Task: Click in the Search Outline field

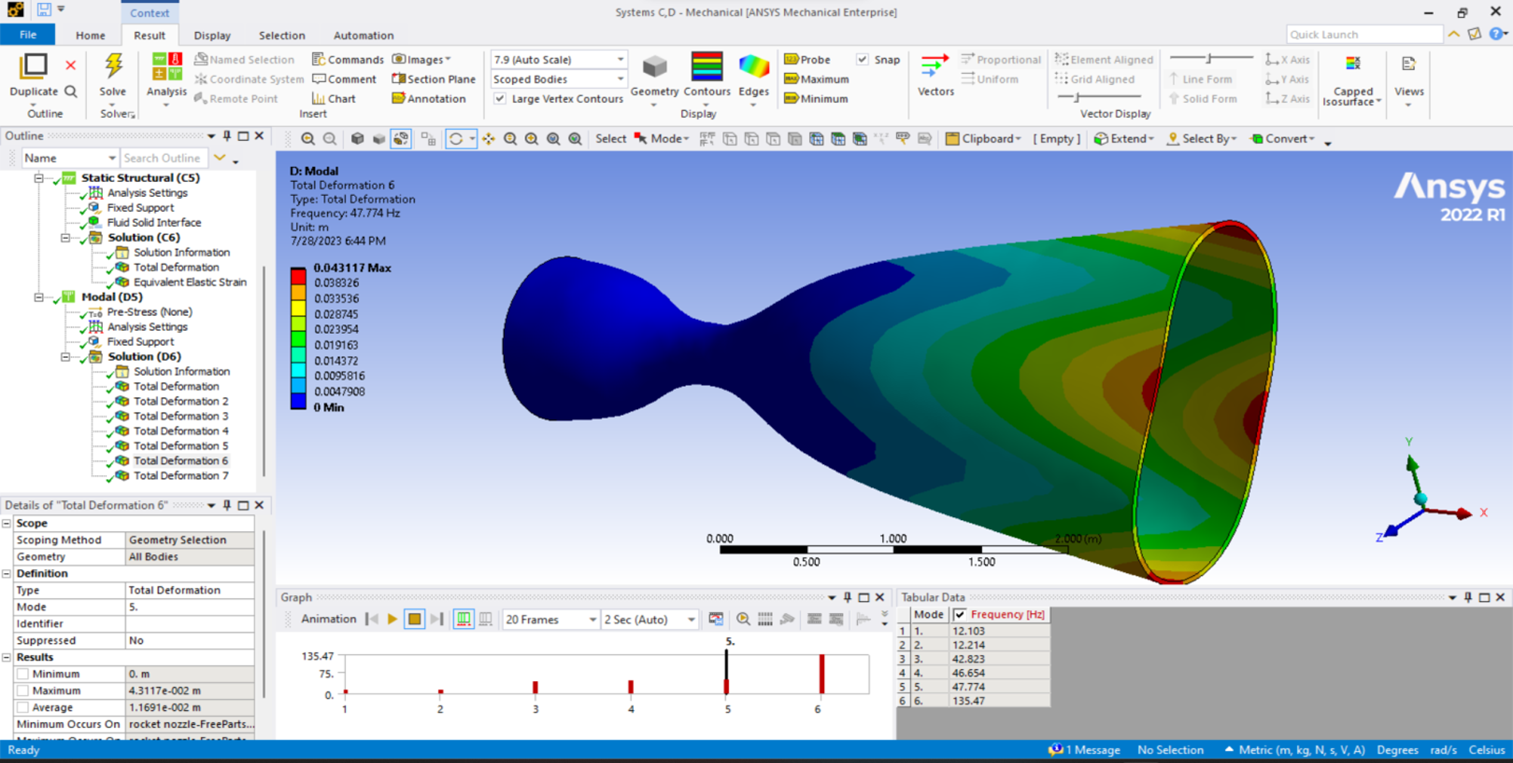Action: (x=162, y=158)
